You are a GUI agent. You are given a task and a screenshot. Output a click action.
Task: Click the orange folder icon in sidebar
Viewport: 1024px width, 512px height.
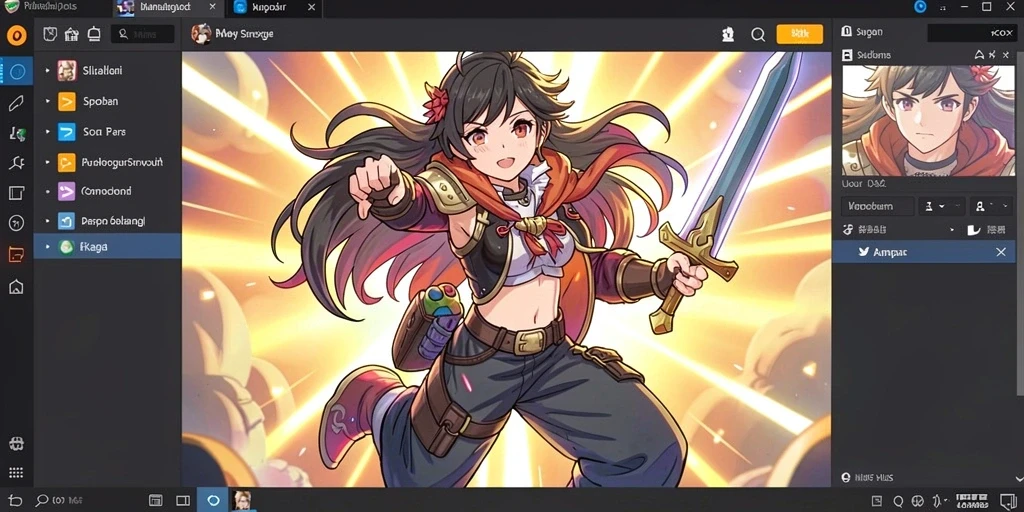point(16,255)
